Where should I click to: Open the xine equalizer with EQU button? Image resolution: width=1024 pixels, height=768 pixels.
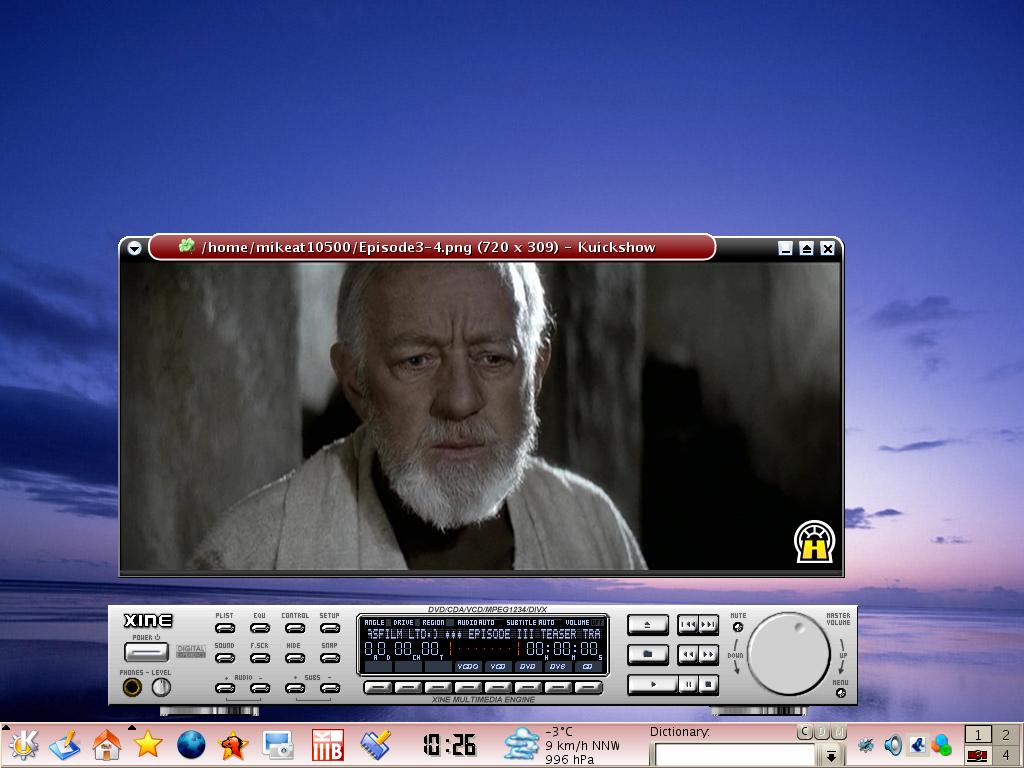[x=260, y=628]
